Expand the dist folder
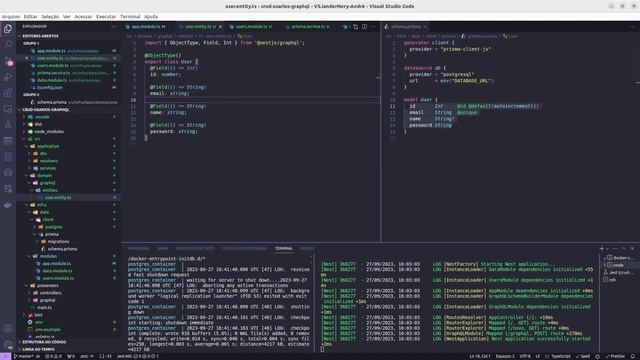The image size is (640, 360). point(38,124)
